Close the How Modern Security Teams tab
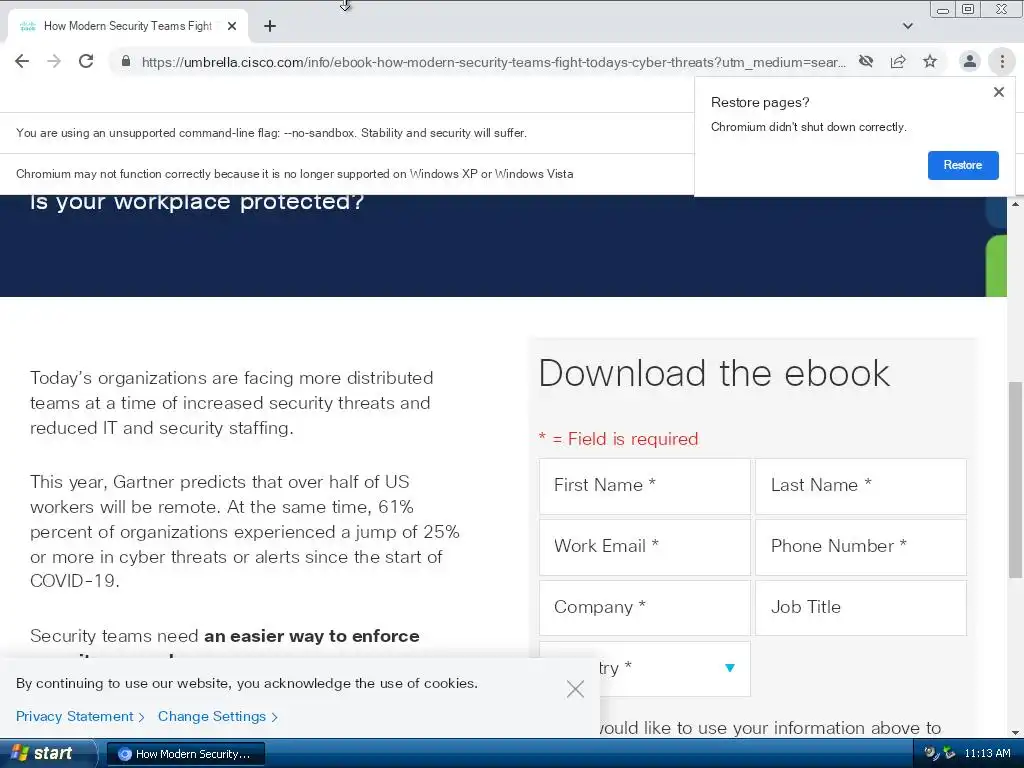1024x768 pixels. tap(232, 26)
